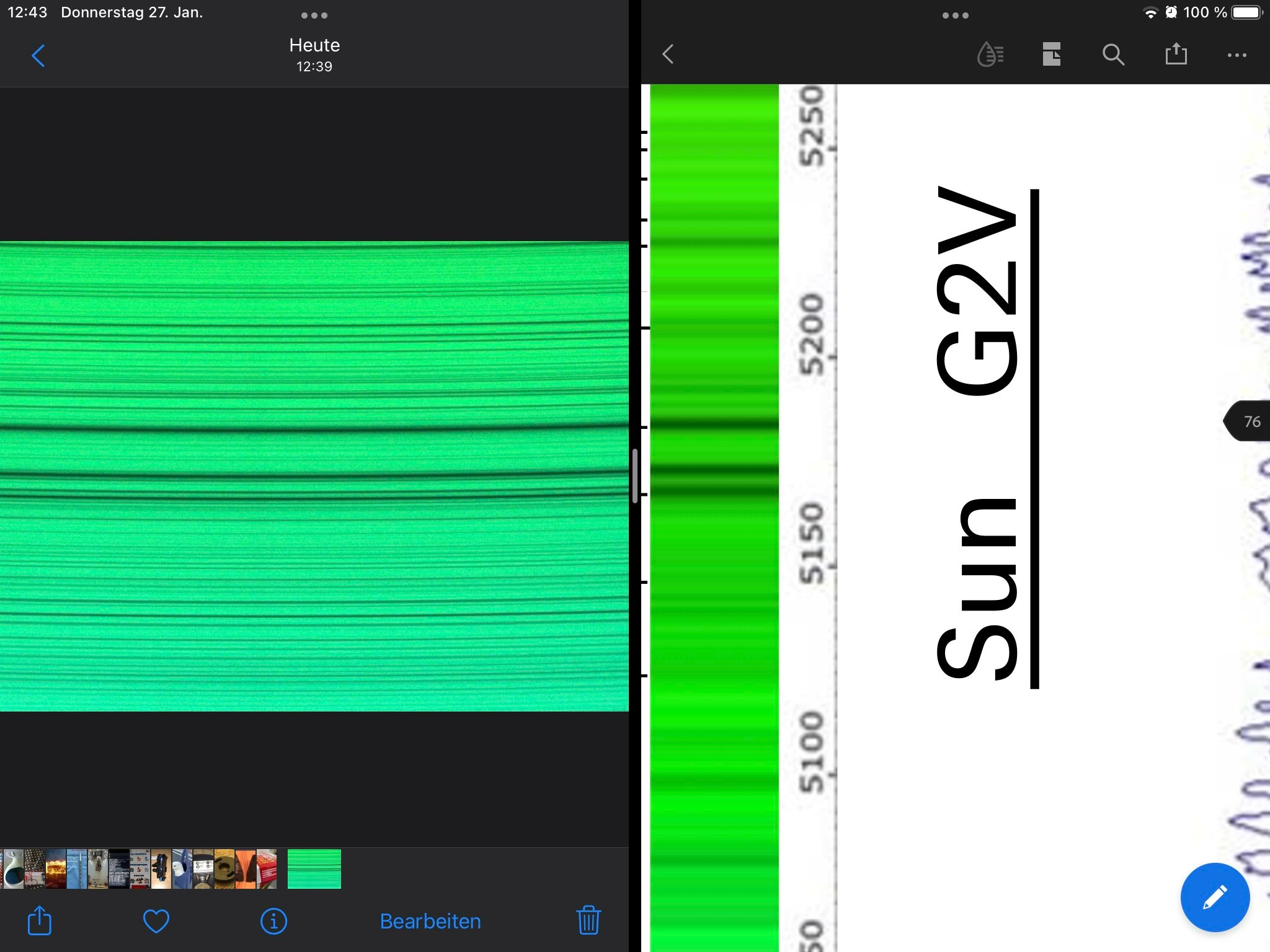Favorite the photo with heart icon
The width and height of the screenshot is (1270, 952).
156,920
